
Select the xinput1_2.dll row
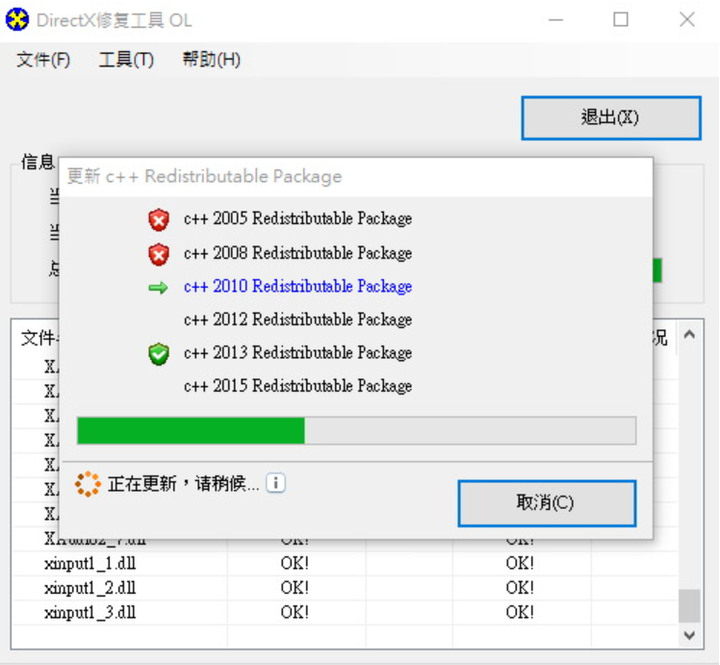(x=345, y=588)
